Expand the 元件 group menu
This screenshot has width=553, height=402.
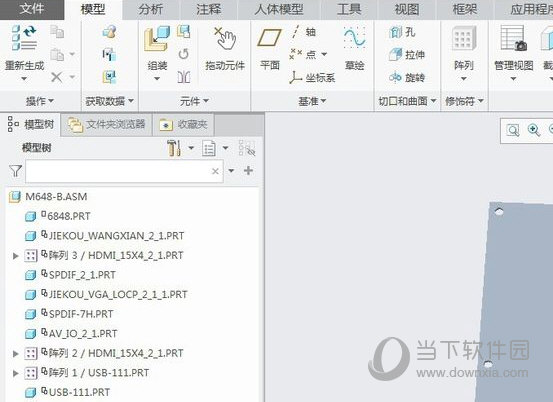point(194,101)
